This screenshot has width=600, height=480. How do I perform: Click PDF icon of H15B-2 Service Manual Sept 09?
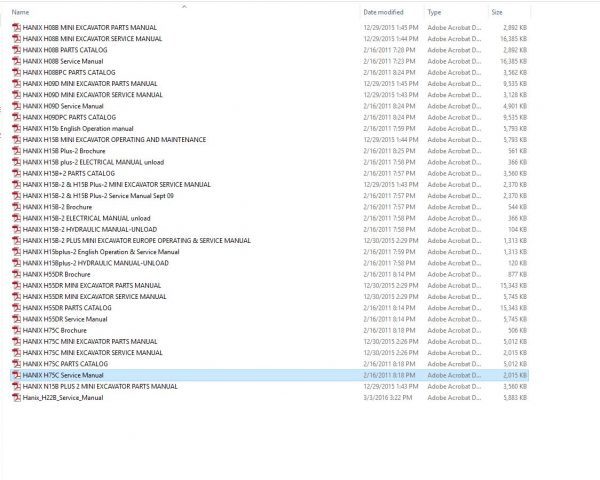coord(16,196)
